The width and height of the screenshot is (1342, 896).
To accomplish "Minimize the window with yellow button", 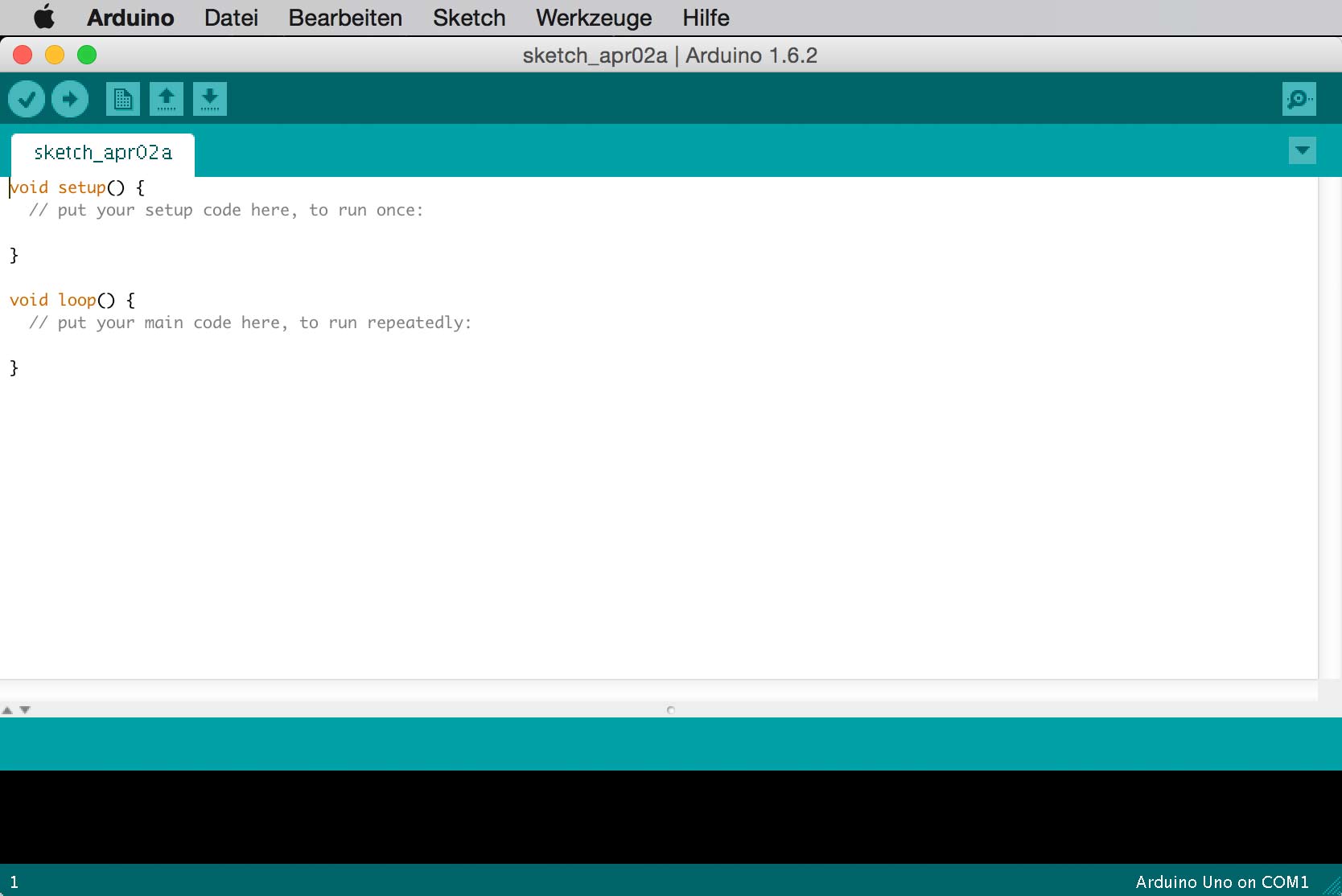I will point(55,55).
